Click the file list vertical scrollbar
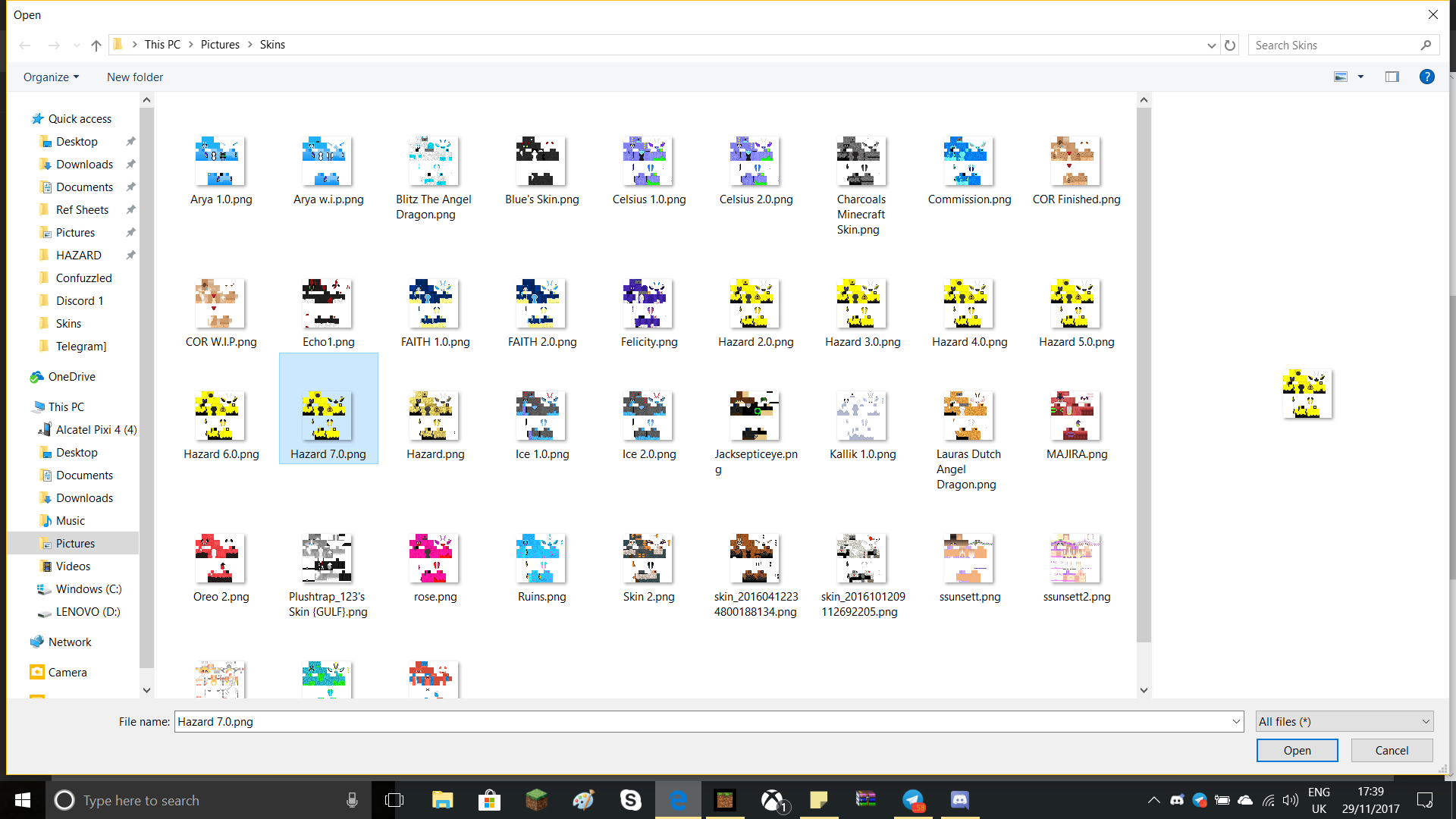Screen dimensions: 1456x819 1144,394
